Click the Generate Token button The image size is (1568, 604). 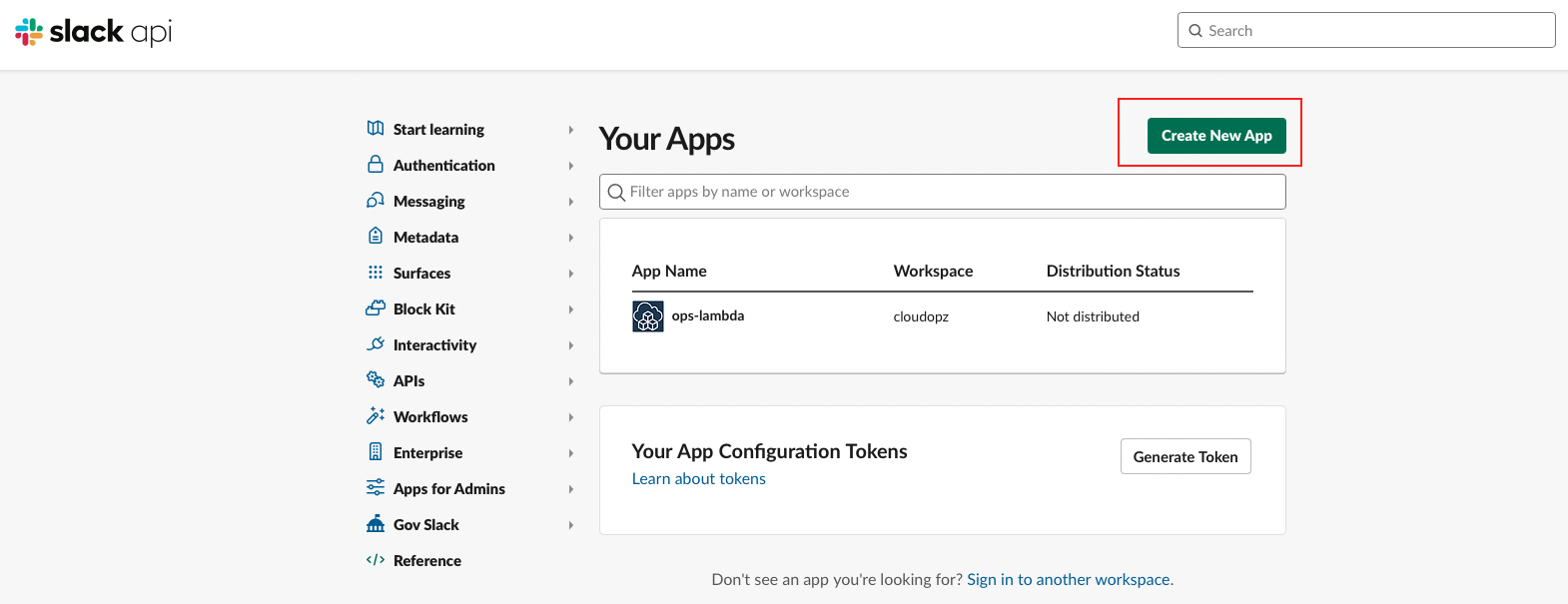(1185, 456)
